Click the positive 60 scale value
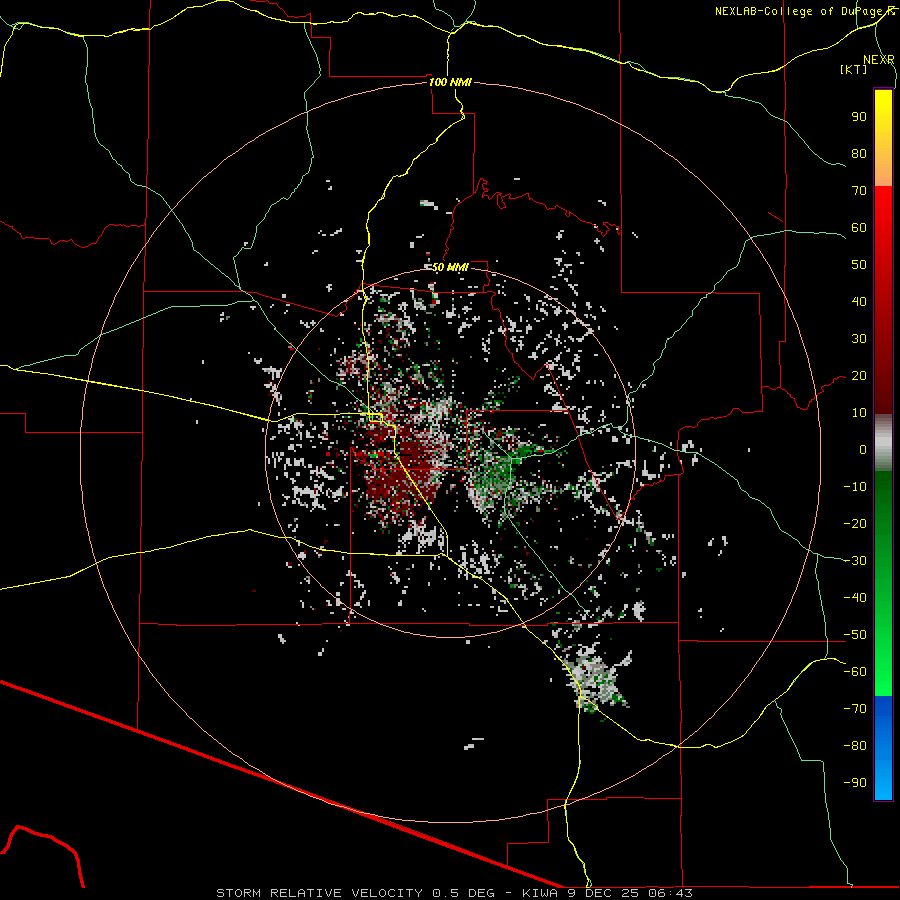The height and width of the screenshot is (900, 900). pos(859,227)
